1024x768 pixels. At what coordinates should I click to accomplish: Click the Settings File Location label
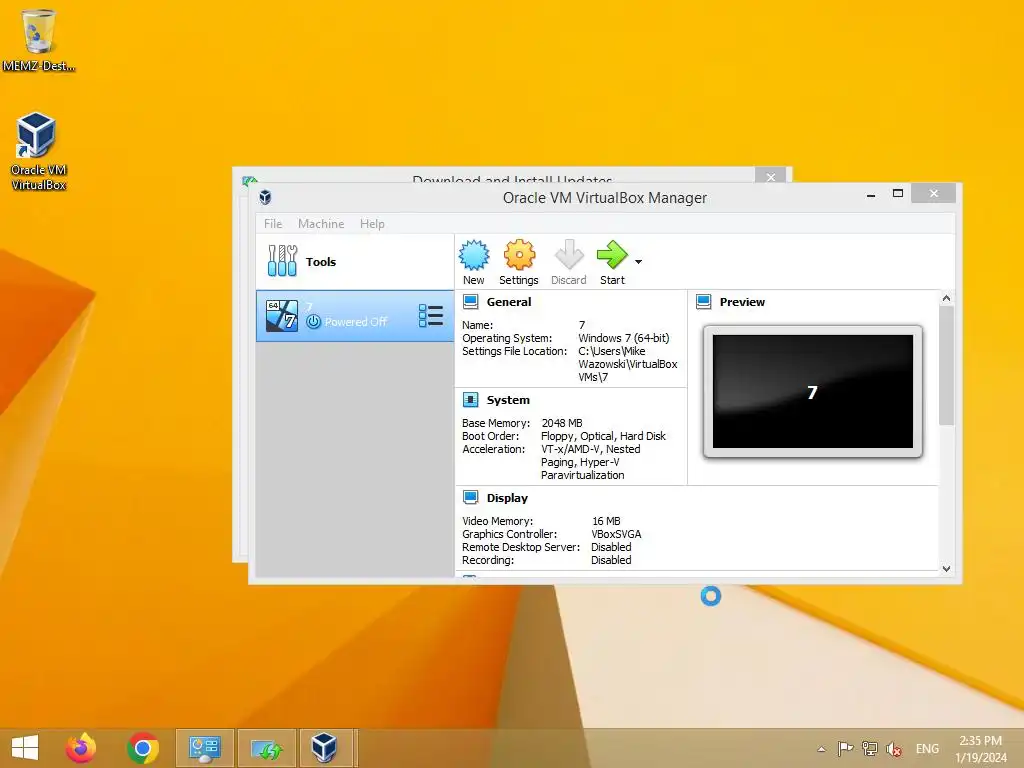coord(515,351)
